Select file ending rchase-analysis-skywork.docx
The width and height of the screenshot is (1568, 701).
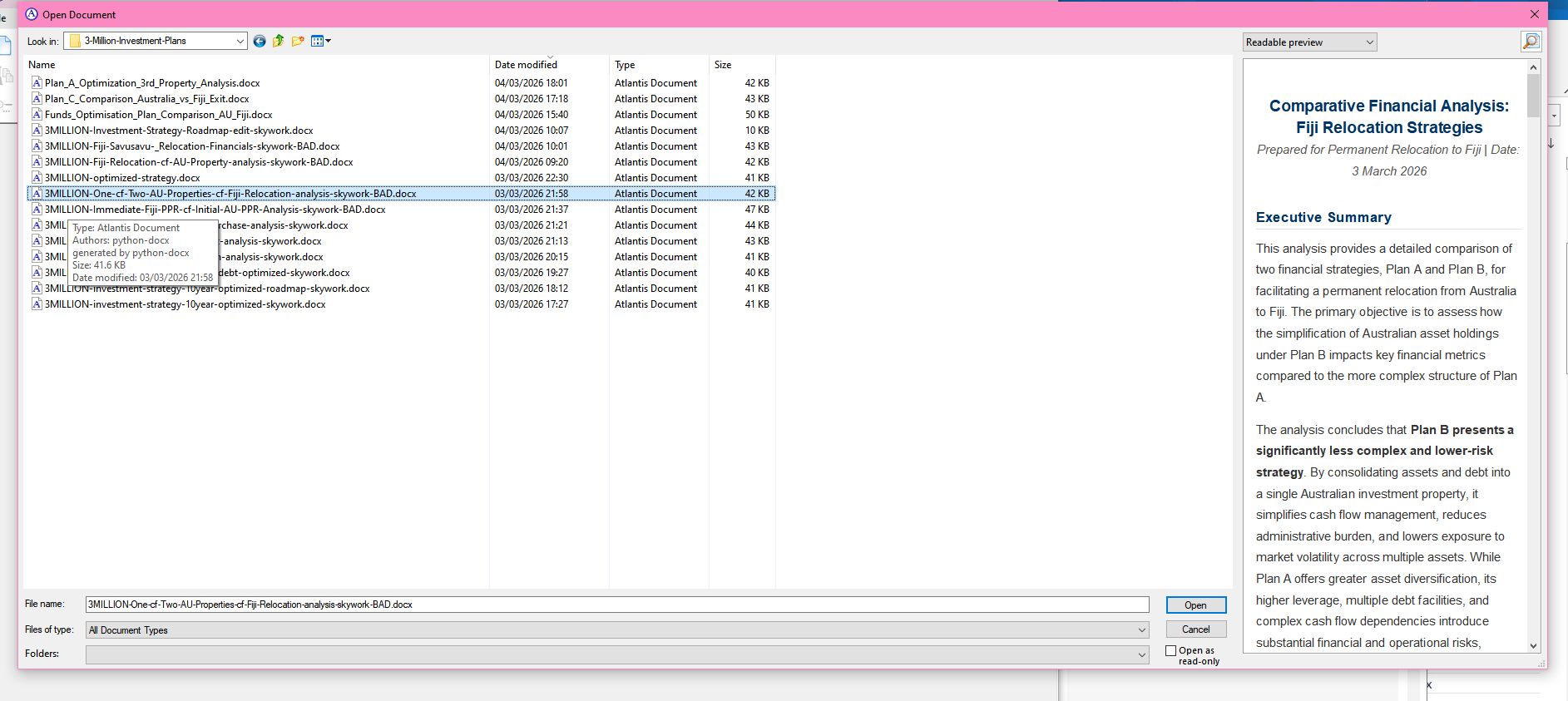click(284, 225)
